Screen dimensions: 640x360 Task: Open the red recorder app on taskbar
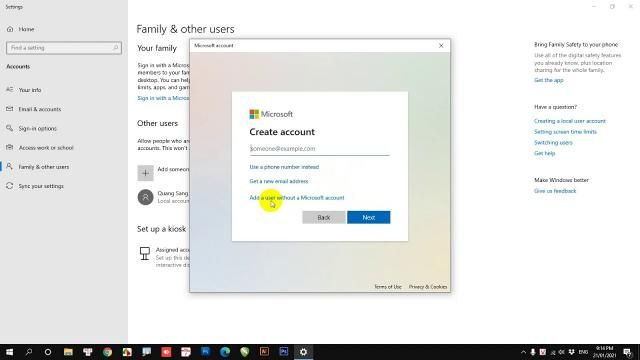(x=166, y=352)
